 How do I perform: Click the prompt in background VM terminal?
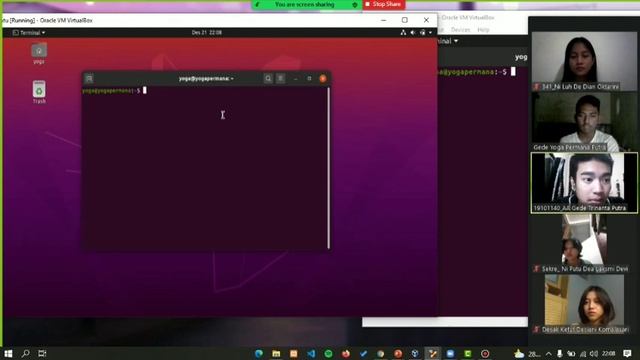click(x=477, y=72)
